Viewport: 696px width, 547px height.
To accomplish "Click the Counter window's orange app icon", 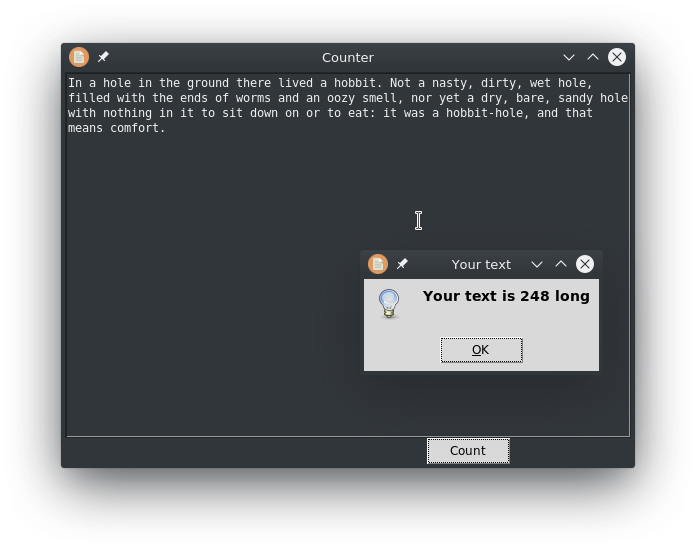I will [79, 57].
